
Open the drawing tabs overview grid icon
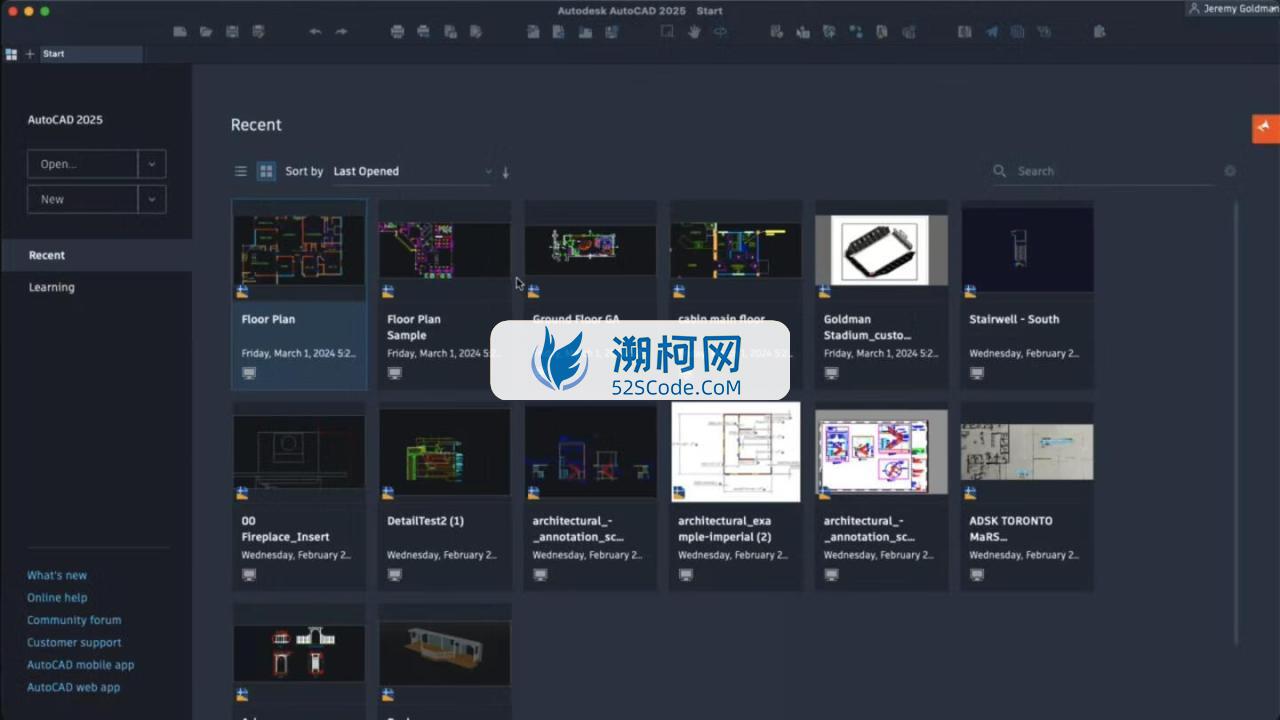(x=11, y=54)
